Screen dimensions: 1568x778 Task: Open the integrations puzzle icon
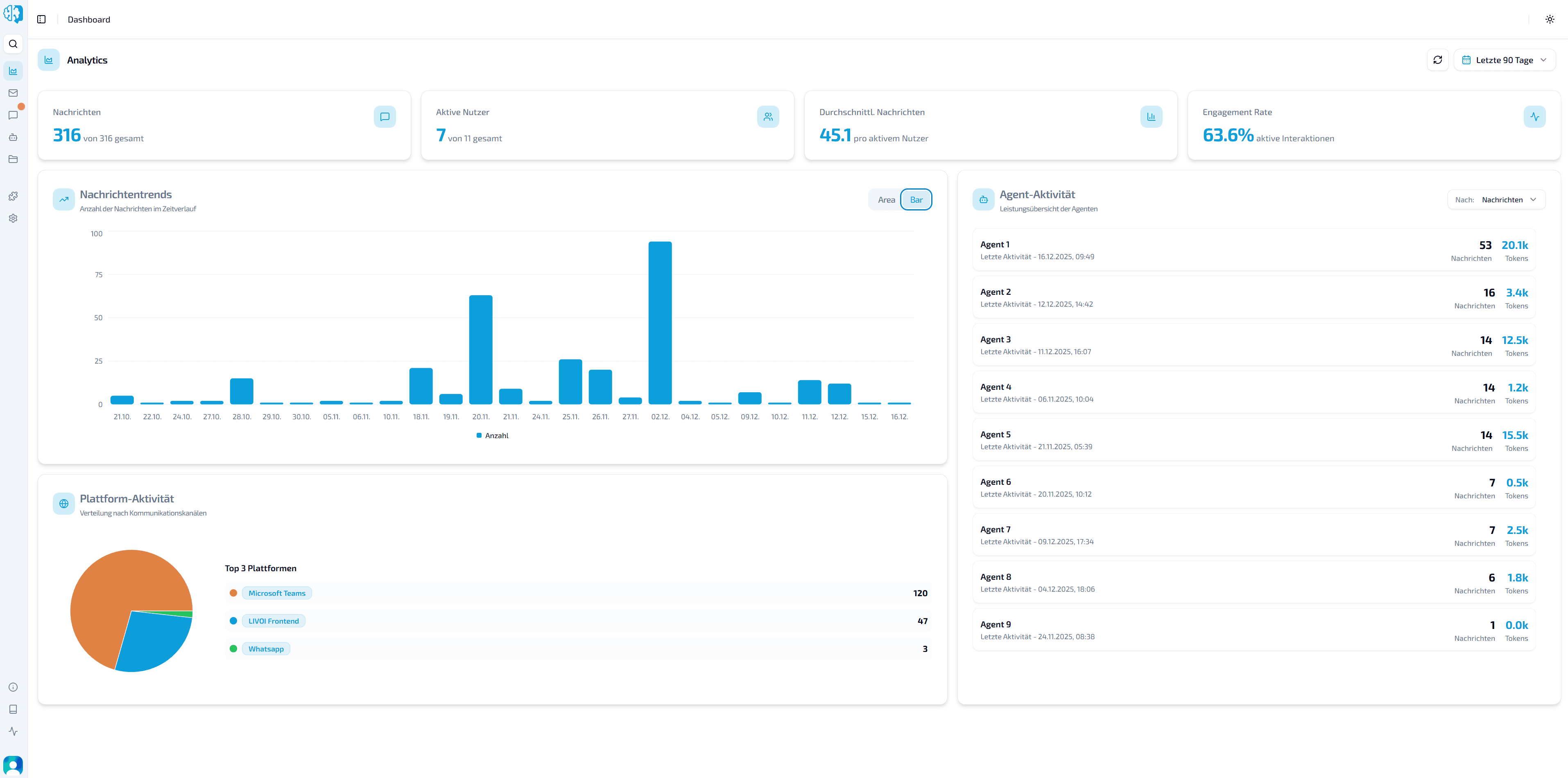(x=13, y=195)
